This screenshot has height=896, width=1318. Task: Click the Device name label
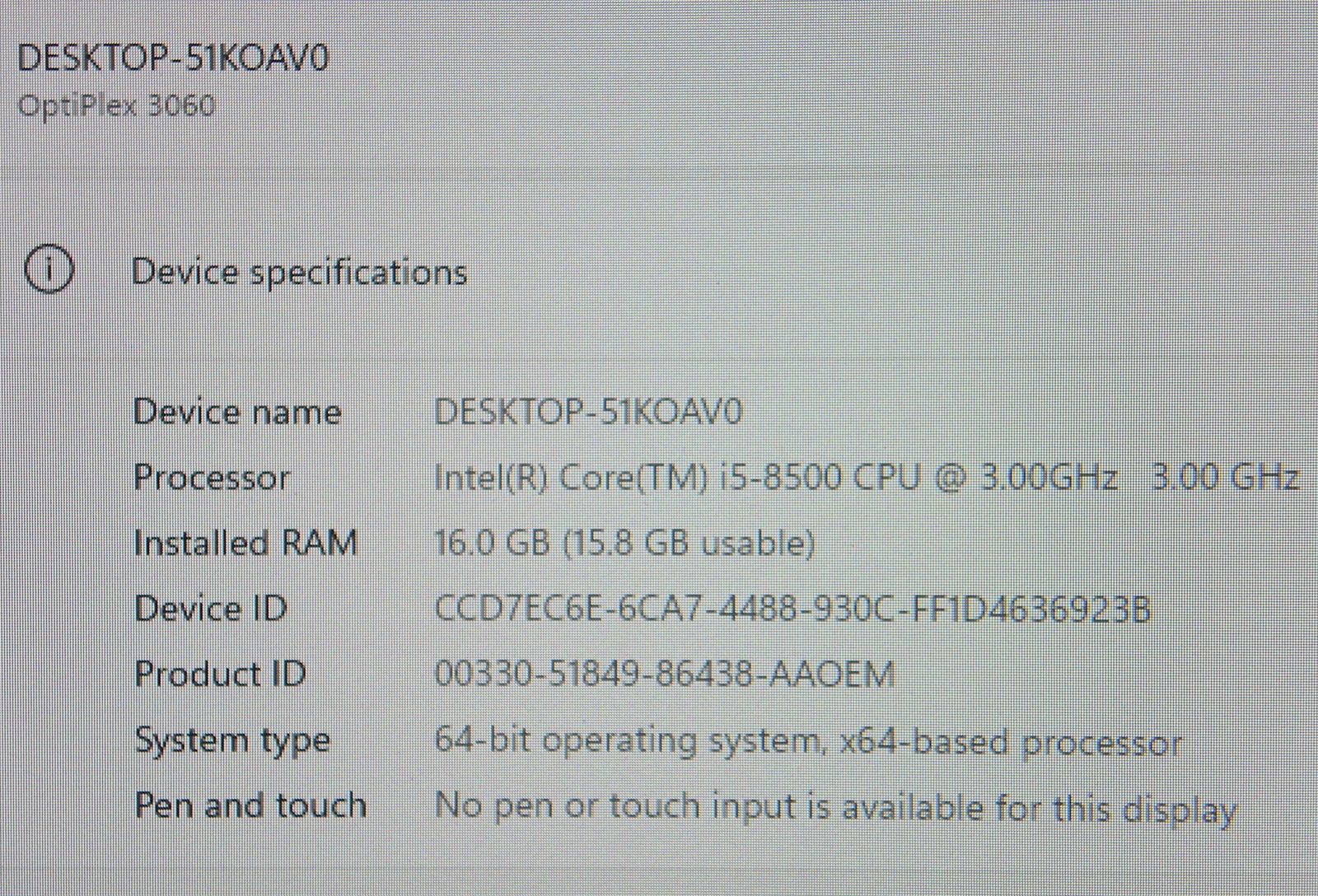click(237, 411)
